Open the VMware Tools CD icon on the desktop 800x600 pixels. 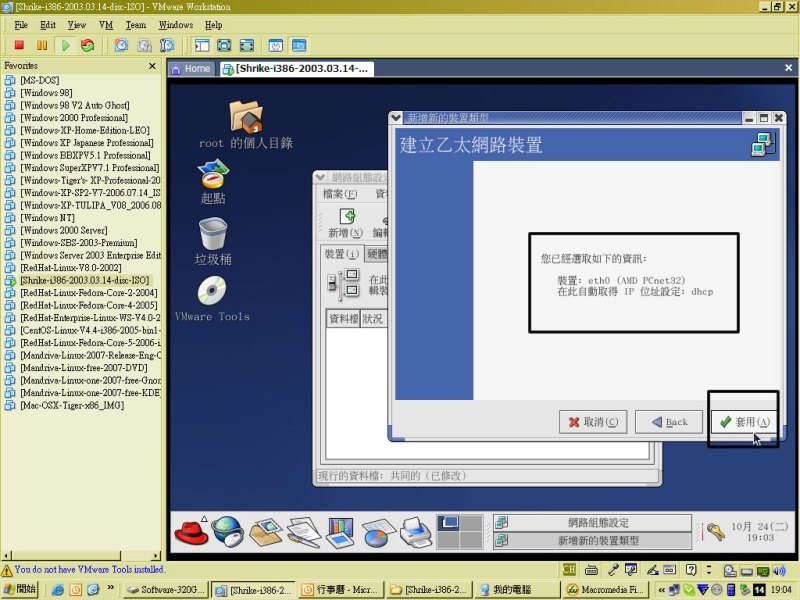(212, 290)
